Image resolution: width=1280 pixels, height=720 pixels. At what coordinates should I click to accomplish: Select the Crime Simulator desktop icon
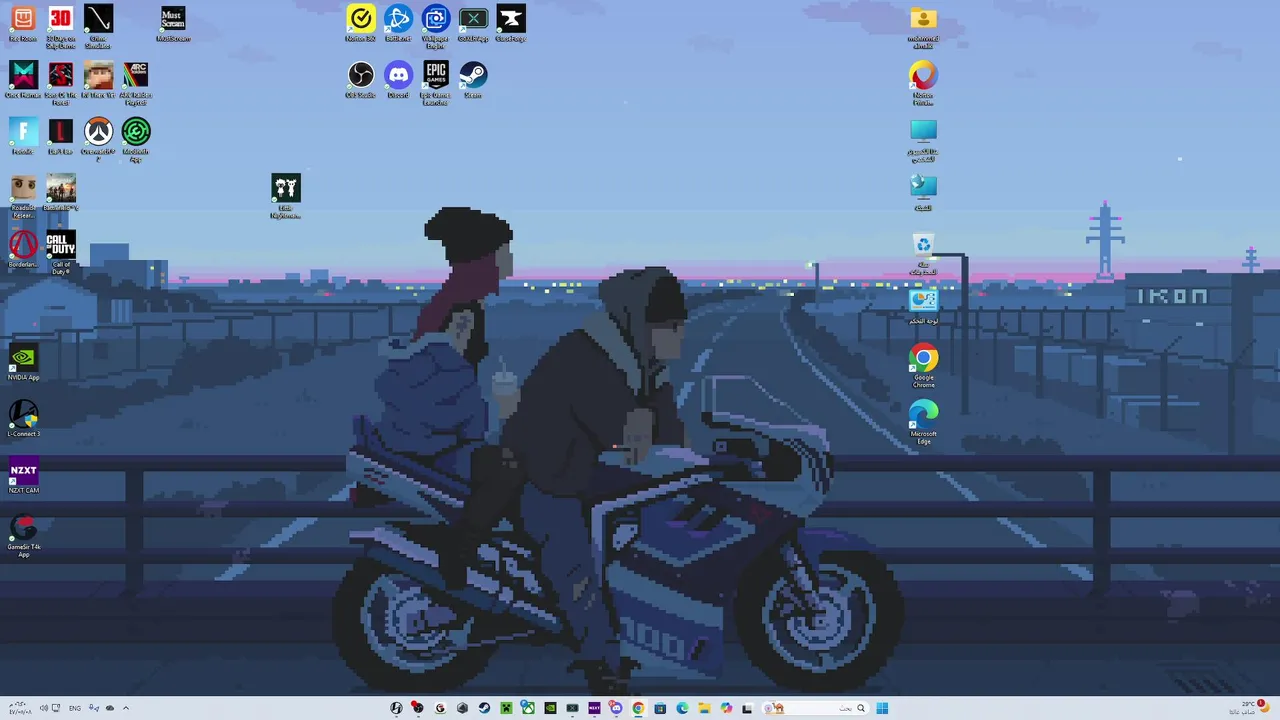[x=98, y=26]
